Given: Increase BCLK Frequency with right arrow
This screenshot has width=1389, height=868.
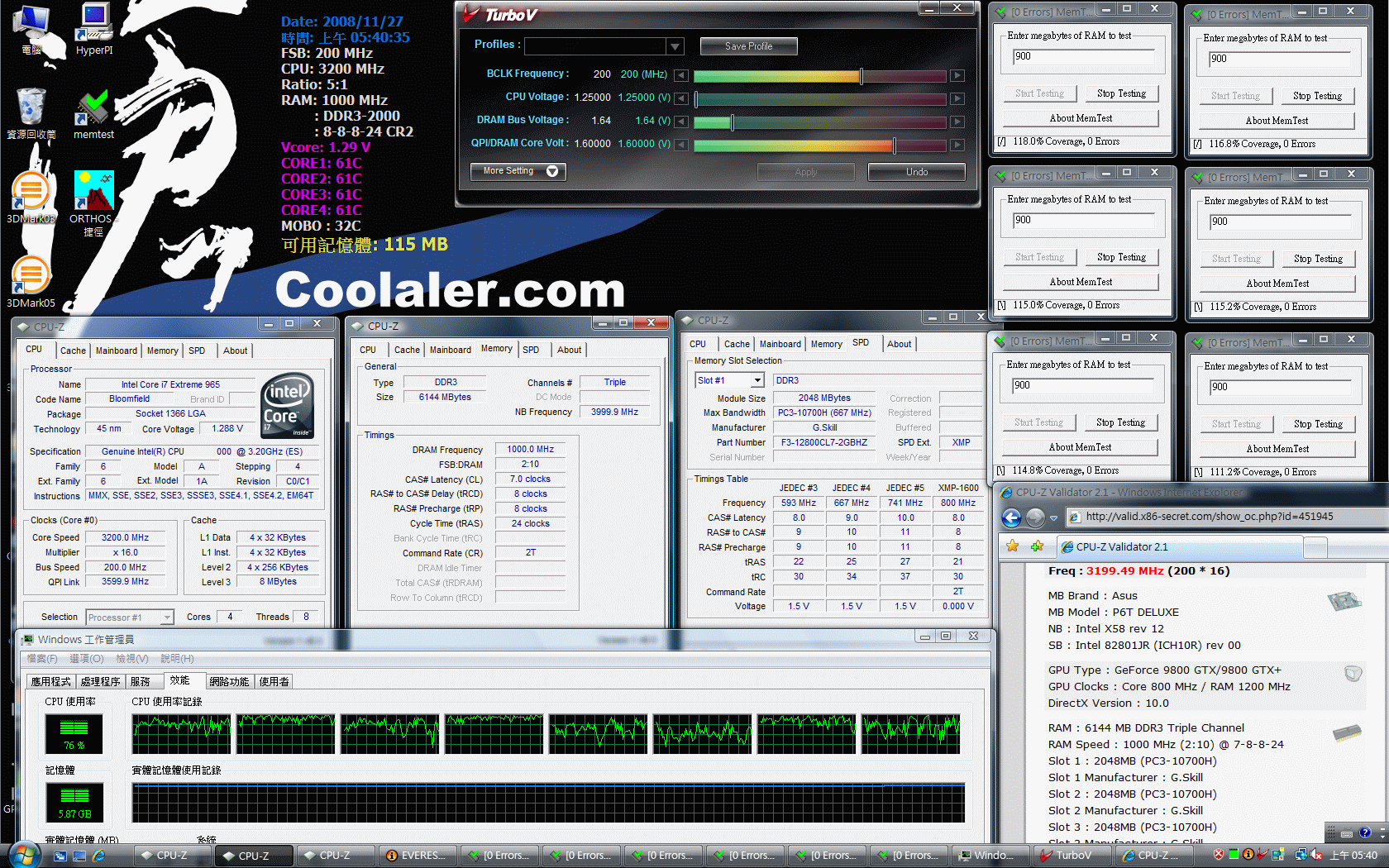Looking at the screenshot, I should (957, 75).
